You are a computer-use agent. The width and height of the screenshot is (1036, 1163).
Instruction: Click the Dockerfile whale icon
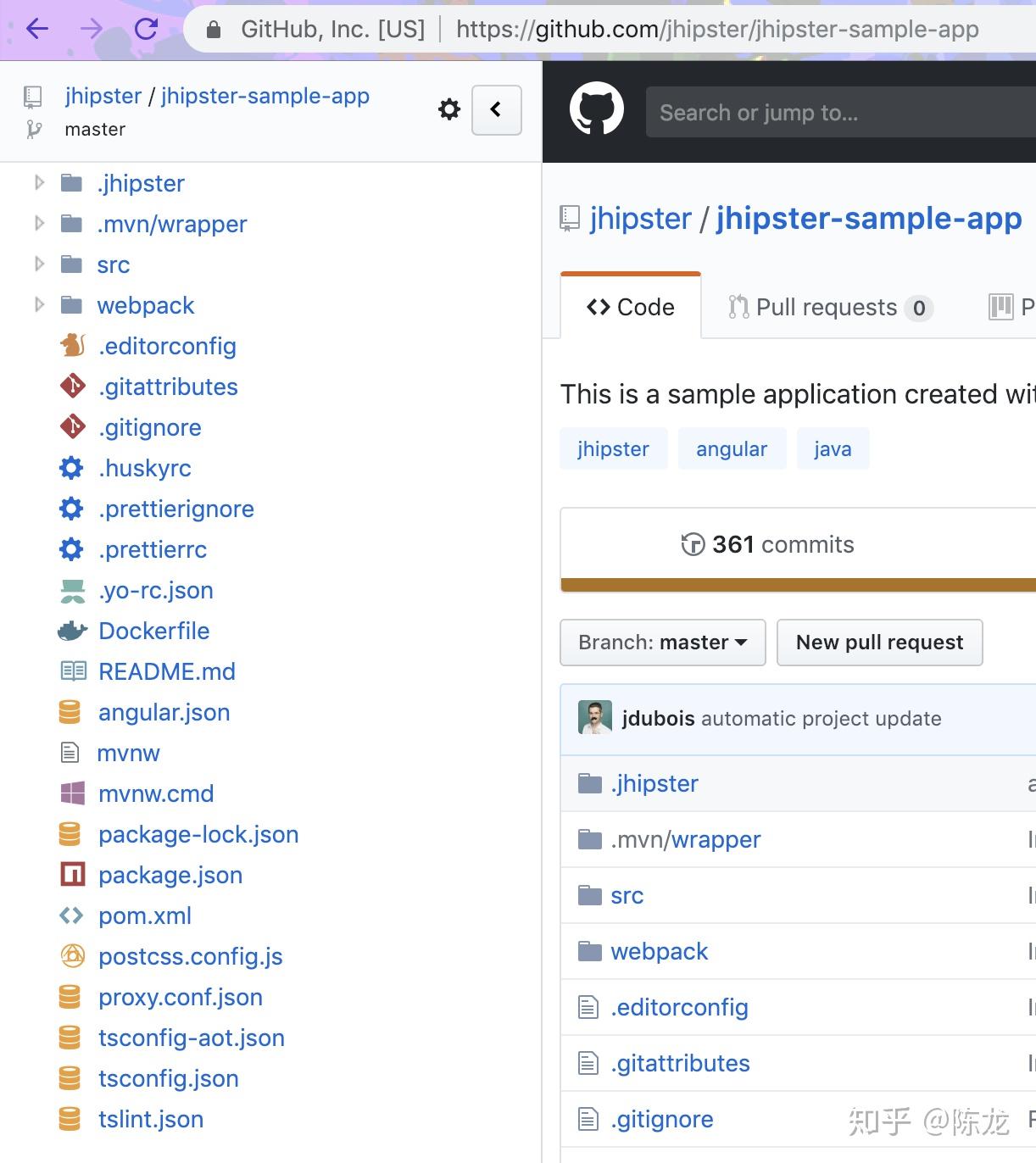[x=72, y=631]
